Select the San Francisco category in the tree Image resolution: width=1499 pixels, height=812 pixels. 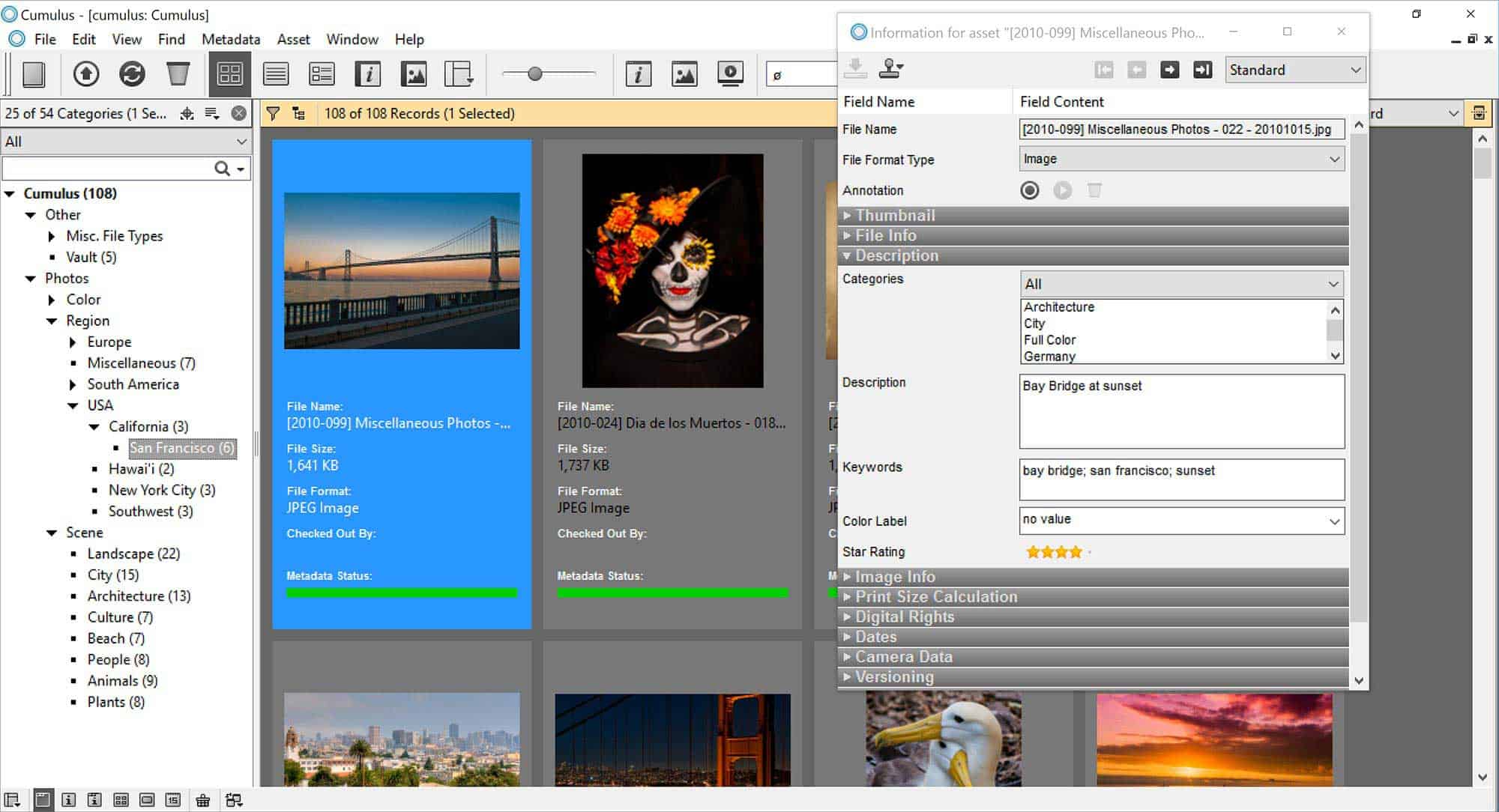tap(181, 448)
